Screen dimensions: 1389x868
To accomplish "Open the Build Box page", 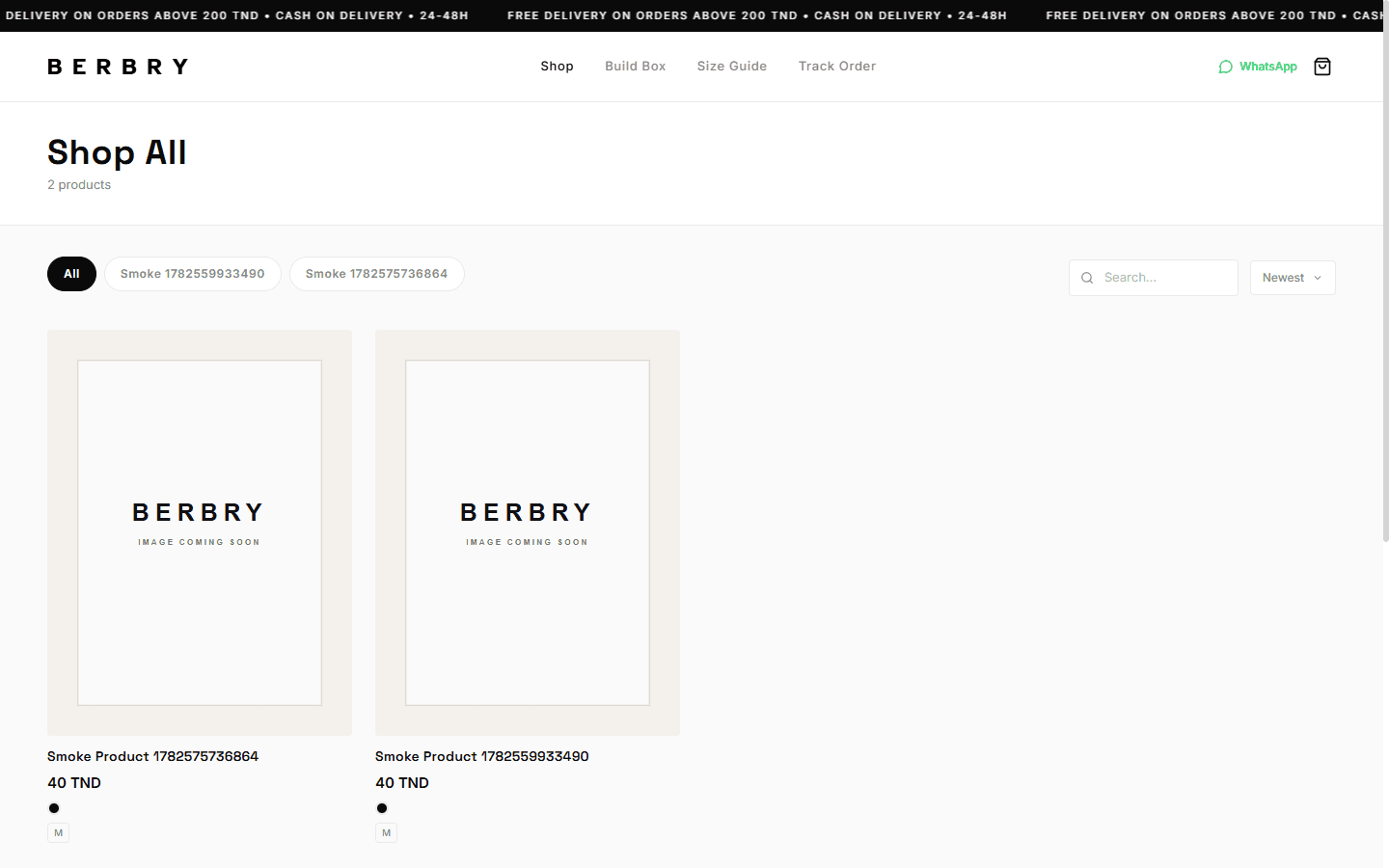I will pos(636,67).
